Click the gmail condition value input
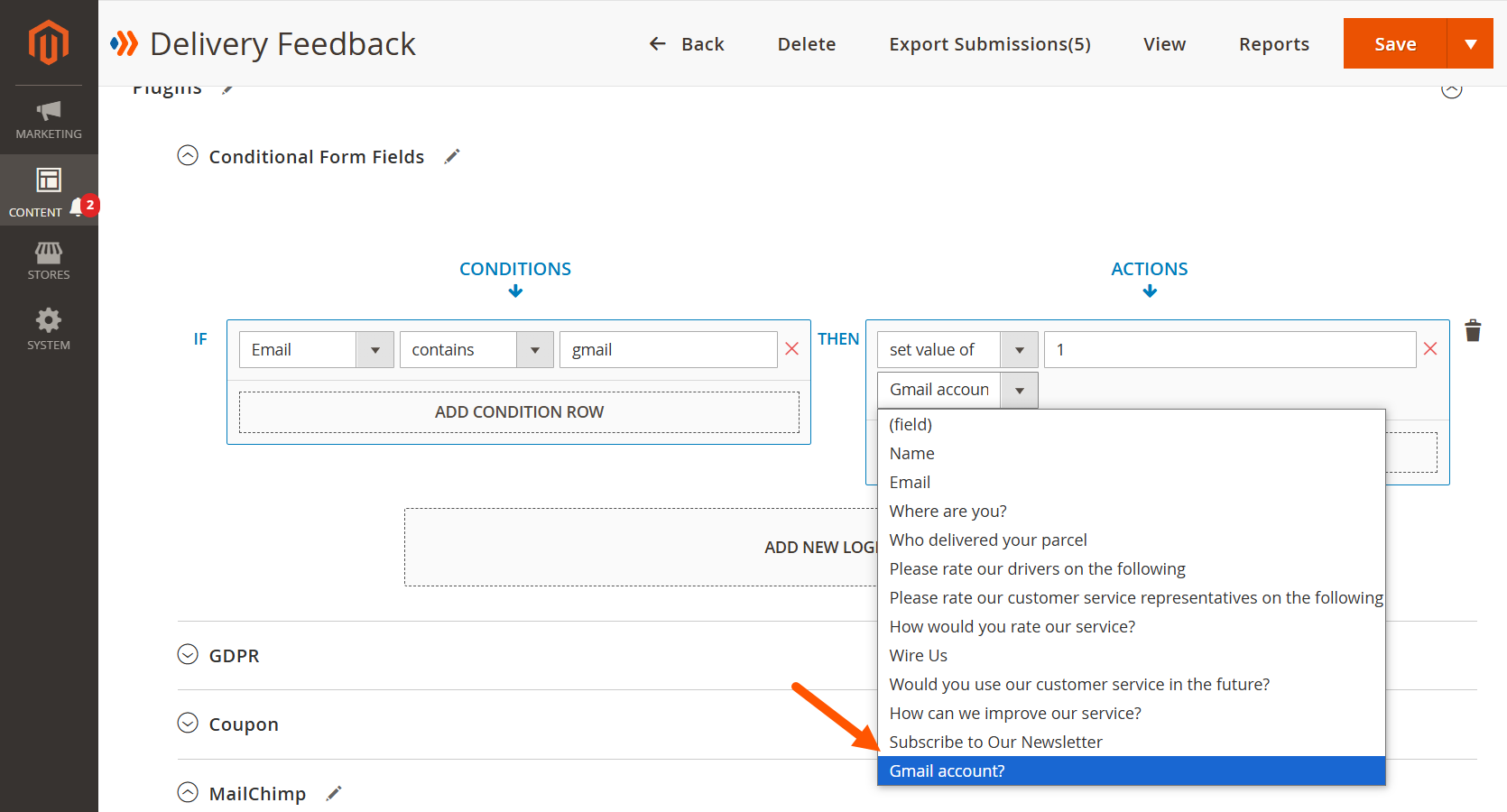This screenshot has height=812, width=1507. coord(669,350)
